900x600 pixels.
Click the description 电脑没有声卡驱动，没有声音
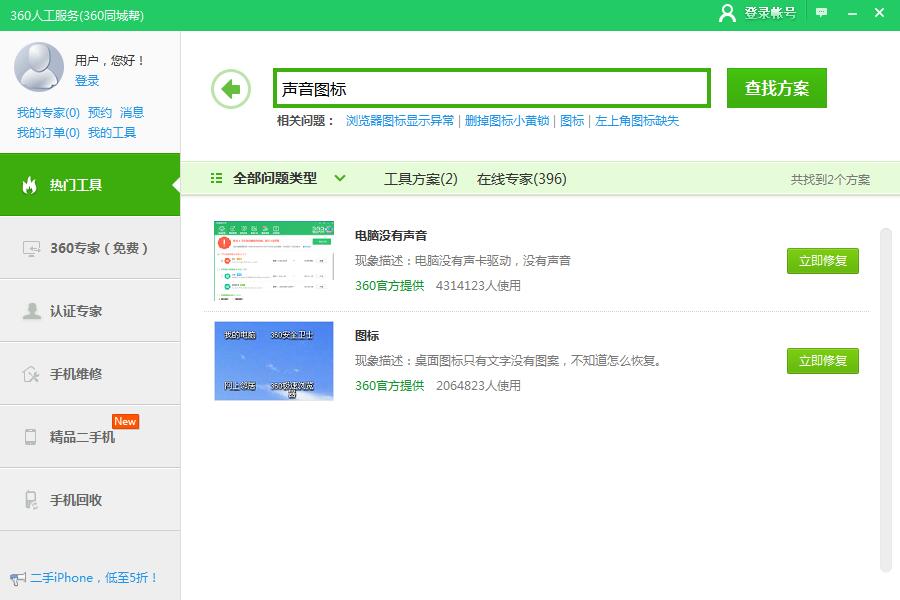(463, 261)
